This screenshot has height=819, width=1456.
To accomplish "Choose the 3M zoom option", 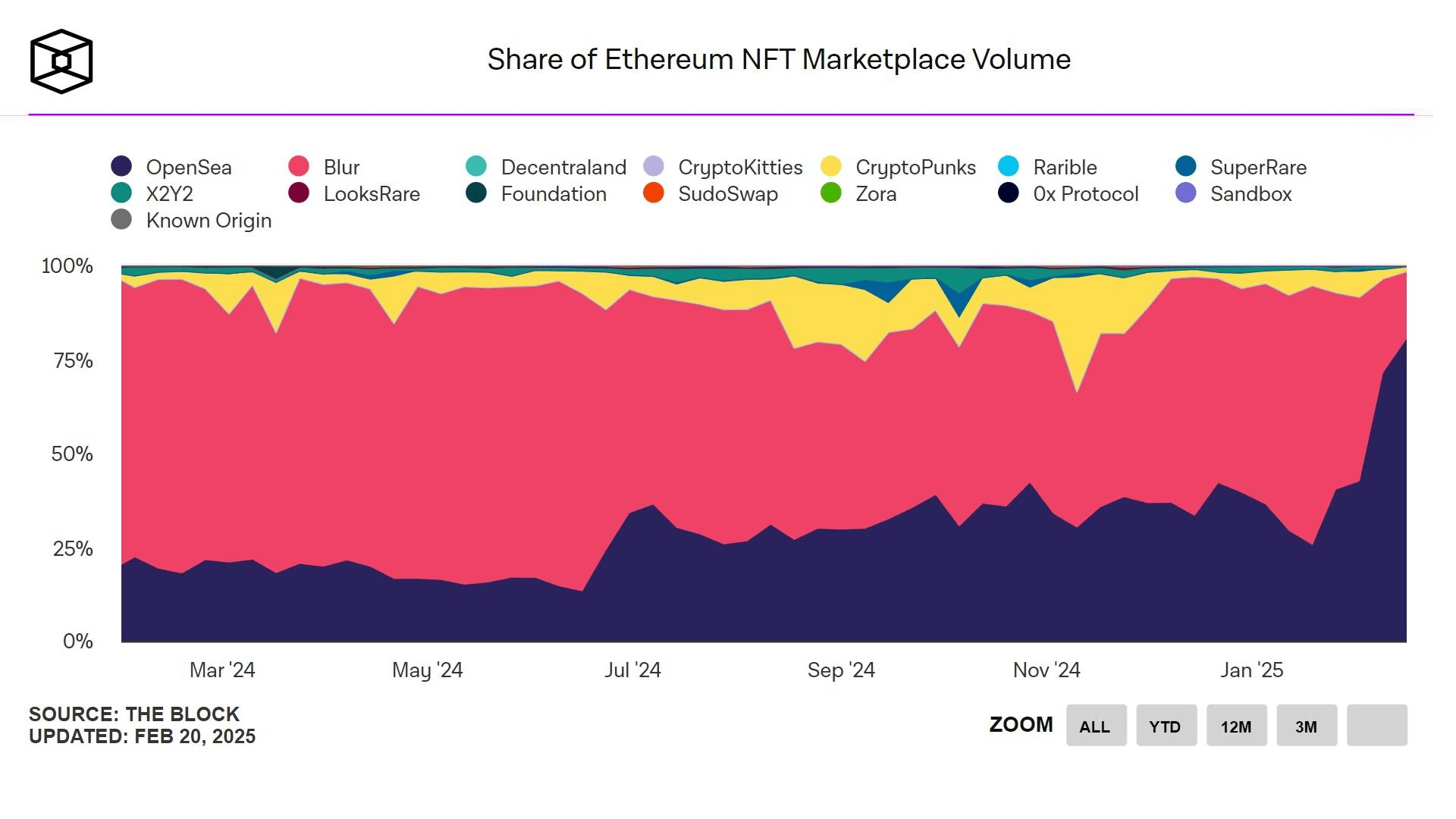I will (1306, 726).
